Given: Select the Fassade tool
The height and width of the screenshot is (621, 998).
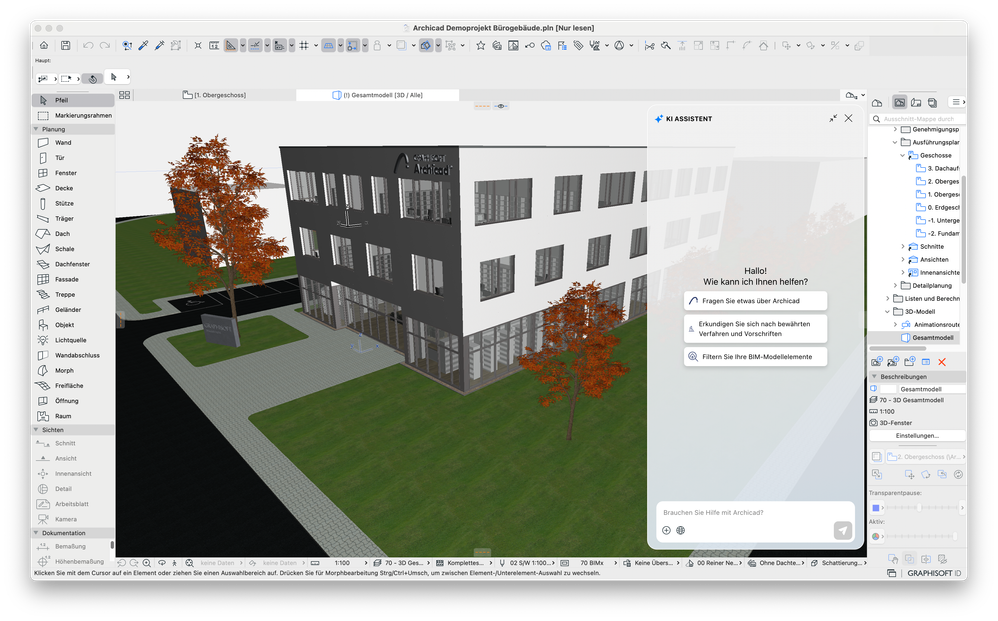Looking at the screenshot, I should [x=73, y=279].
